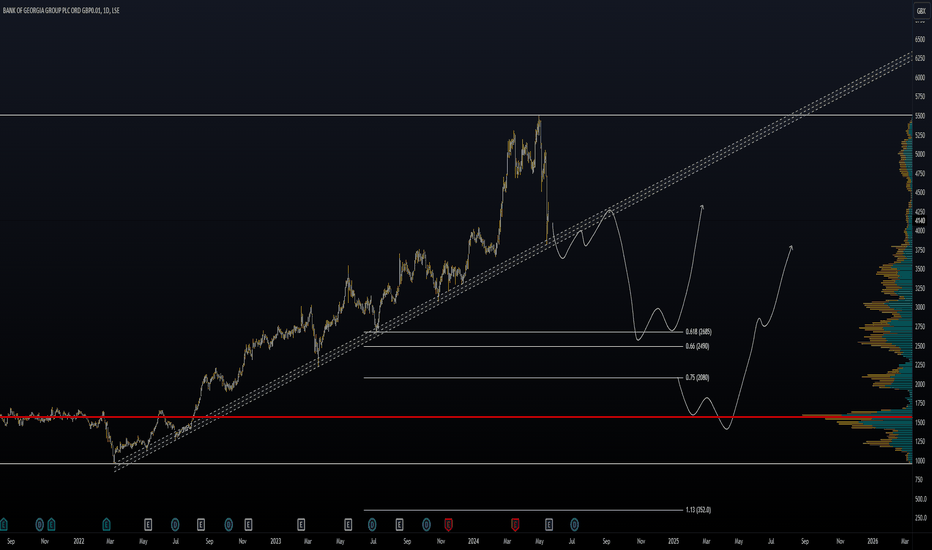Click the 0.66 (2490) Fibonacci level label

[x=697, y=346]
